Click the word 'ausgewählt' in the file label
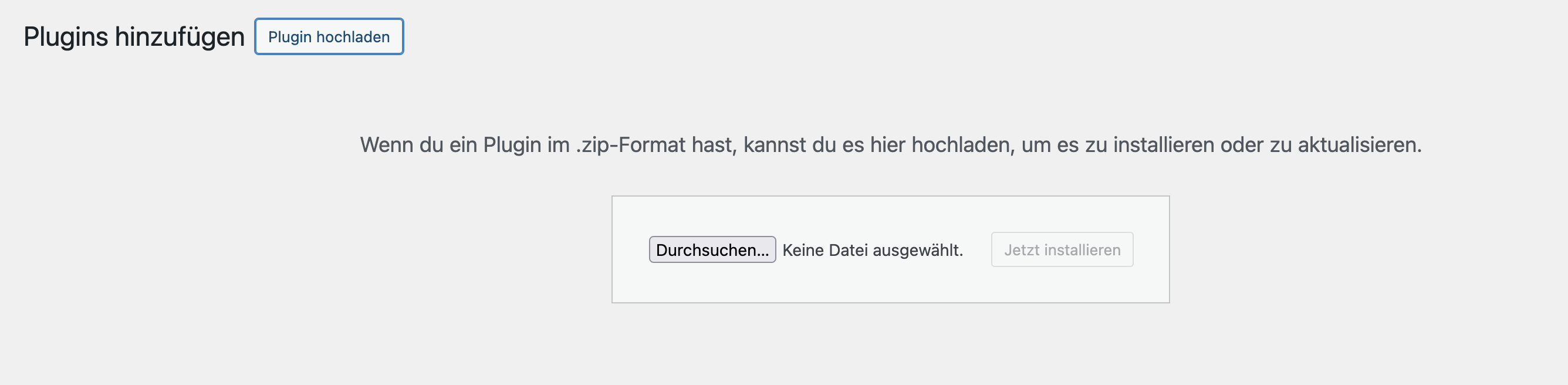 pyautogui.click(x=915, y=251)
